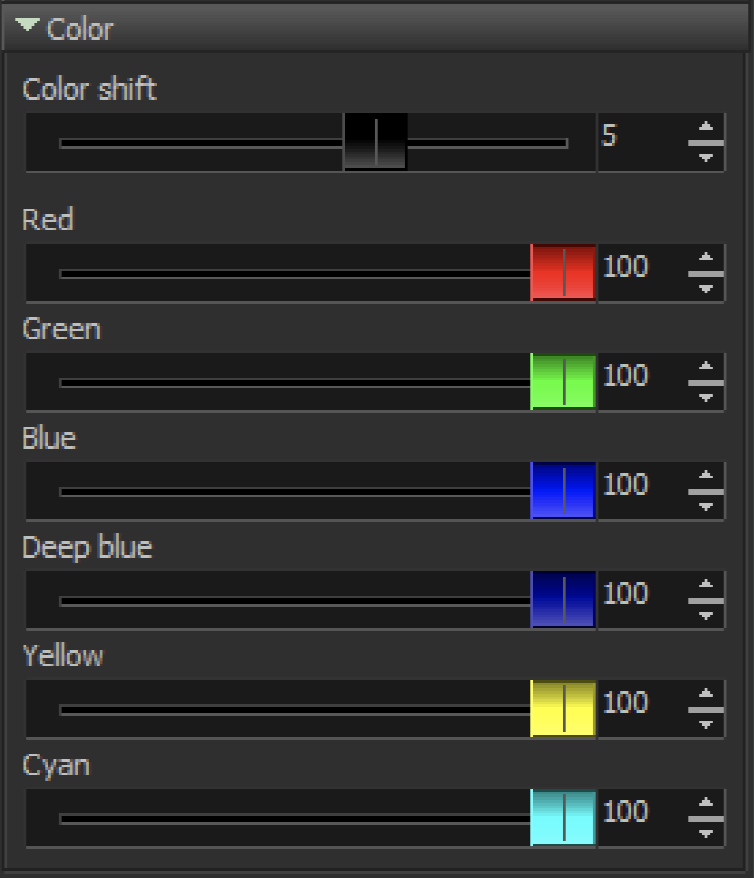Decrease Color shift with down arrow
754x878 pixels.
coord(706,158)
